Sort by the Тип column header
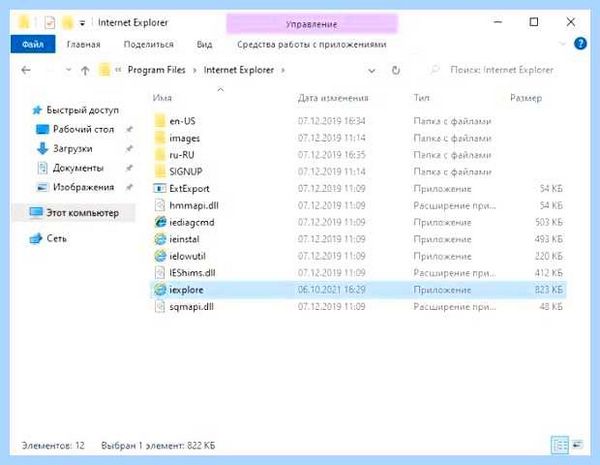Screen dimensions: 600x465 click(x=421, y=98)
